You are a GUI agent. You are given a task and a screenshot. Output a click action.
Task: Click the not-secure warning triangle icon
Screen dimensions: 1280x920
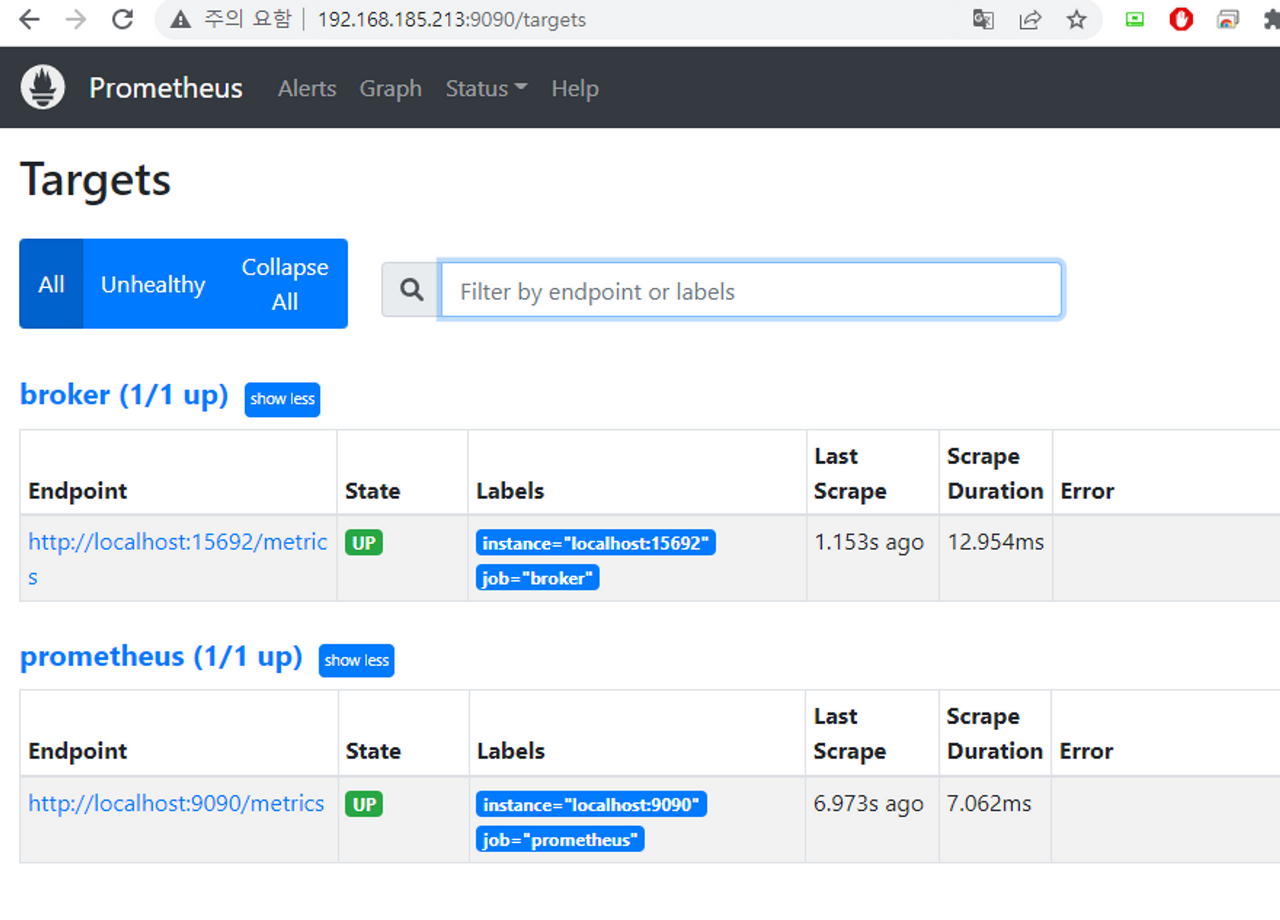pos(180,19)
